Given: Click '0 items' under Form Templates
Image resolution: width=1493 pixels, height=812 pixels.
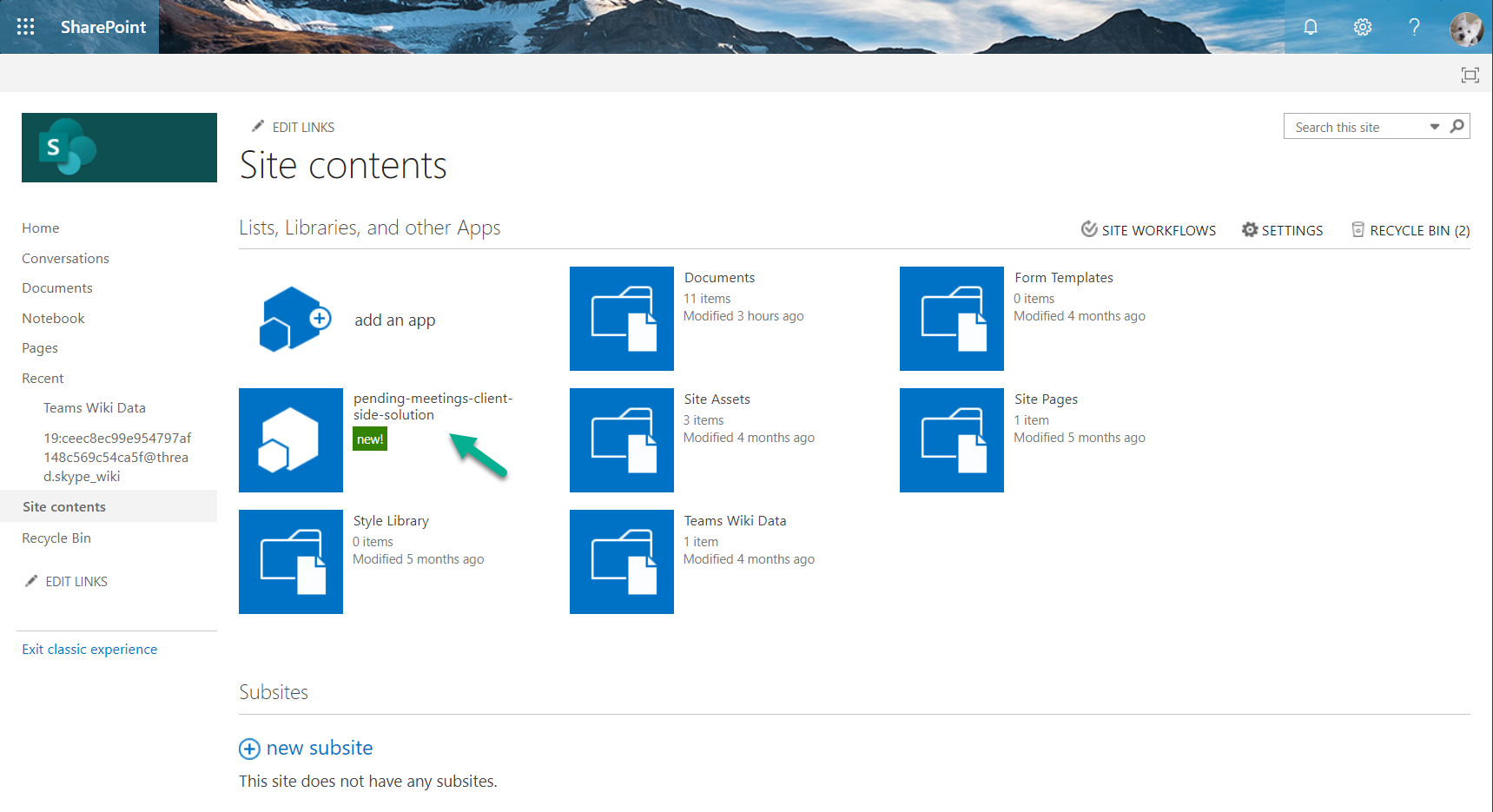Looking at the screenshot, I should pos(1034,299).
